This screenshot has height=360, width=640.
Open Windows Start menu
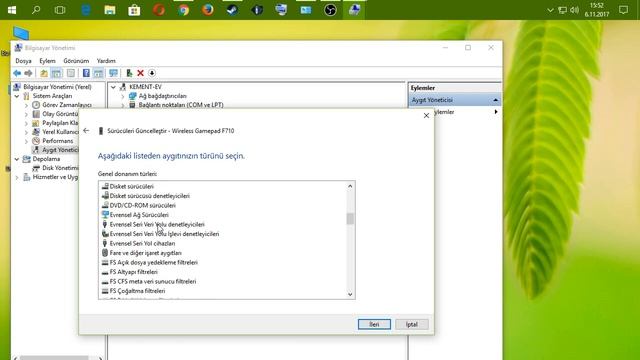point(12,10)
